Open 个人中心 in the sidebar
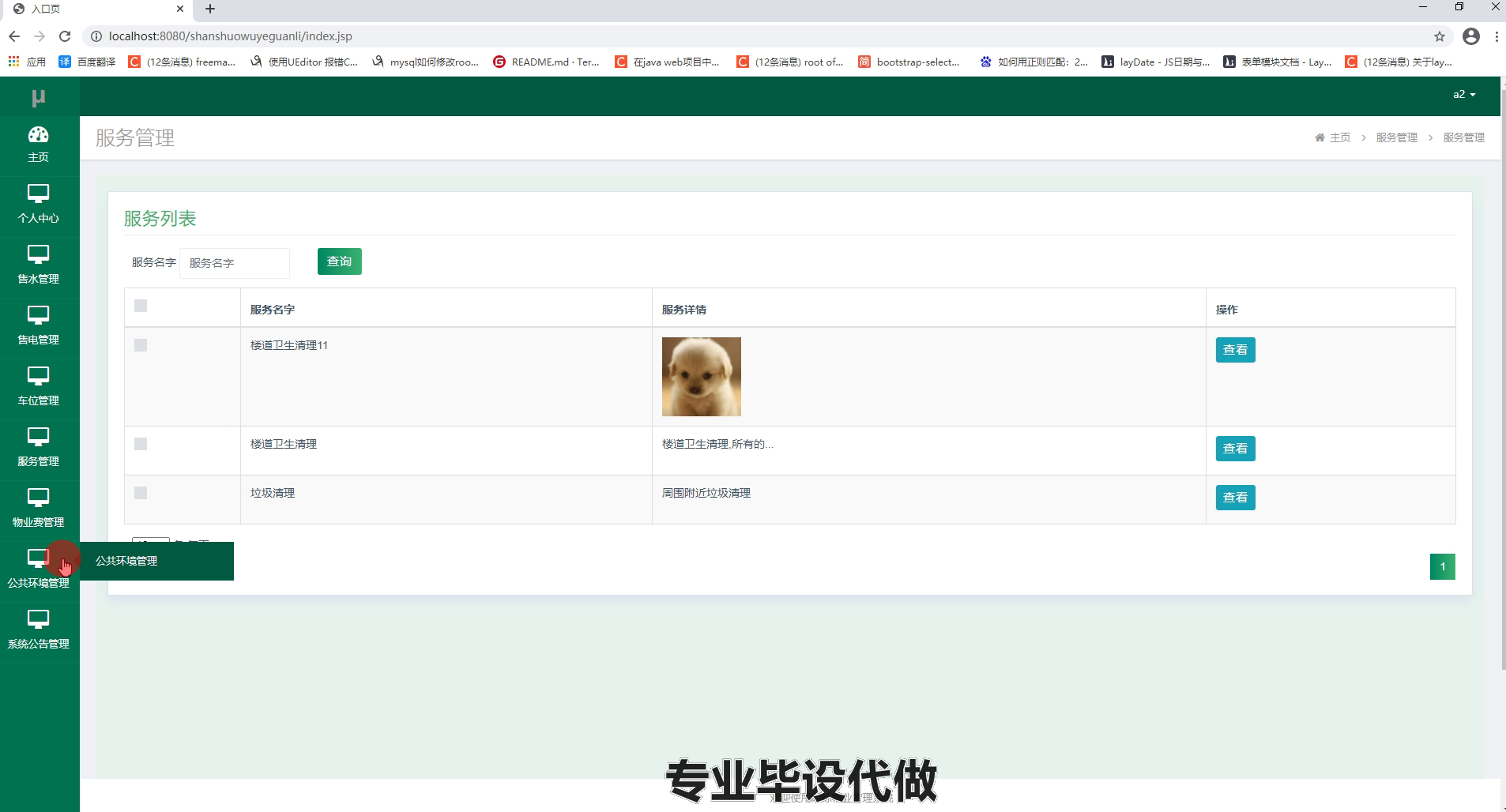Image resolution: width=1506 pixels, height=812 pixels. tap(39, 204)
